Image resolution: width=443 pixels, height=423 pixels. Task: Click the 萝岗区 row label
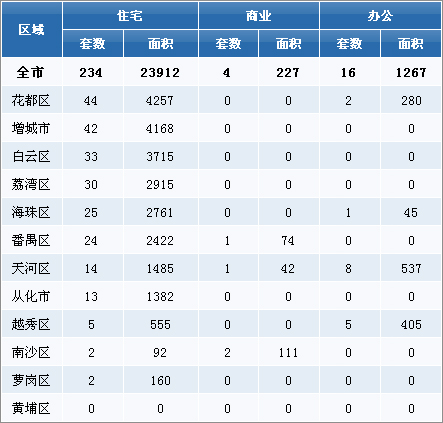(x=31, y=380)
